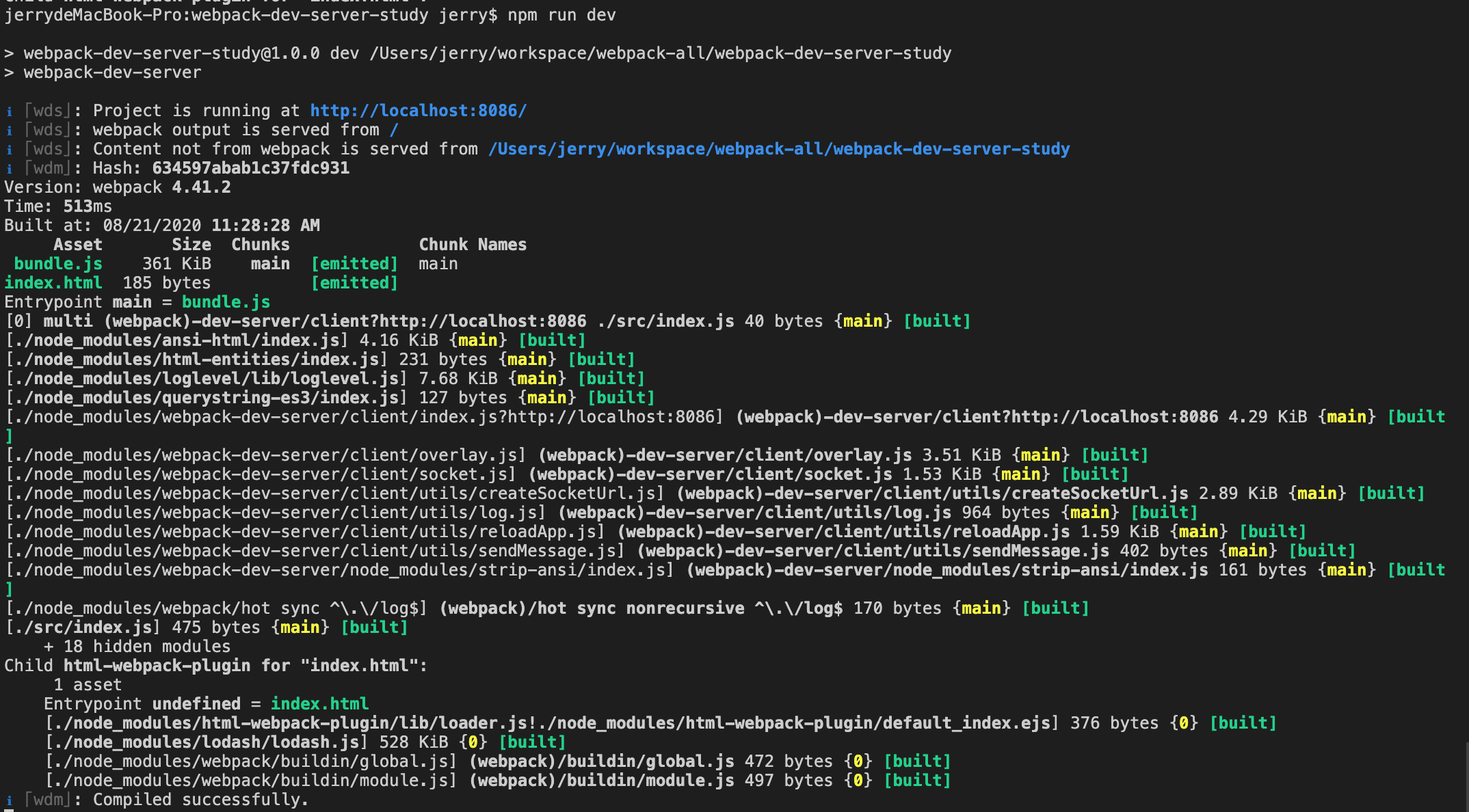Image resolution: width=1469 pixels, height=812 pixels.
Task: Click the bracketed buildin/global.js module path
Action: pos(250,761)
